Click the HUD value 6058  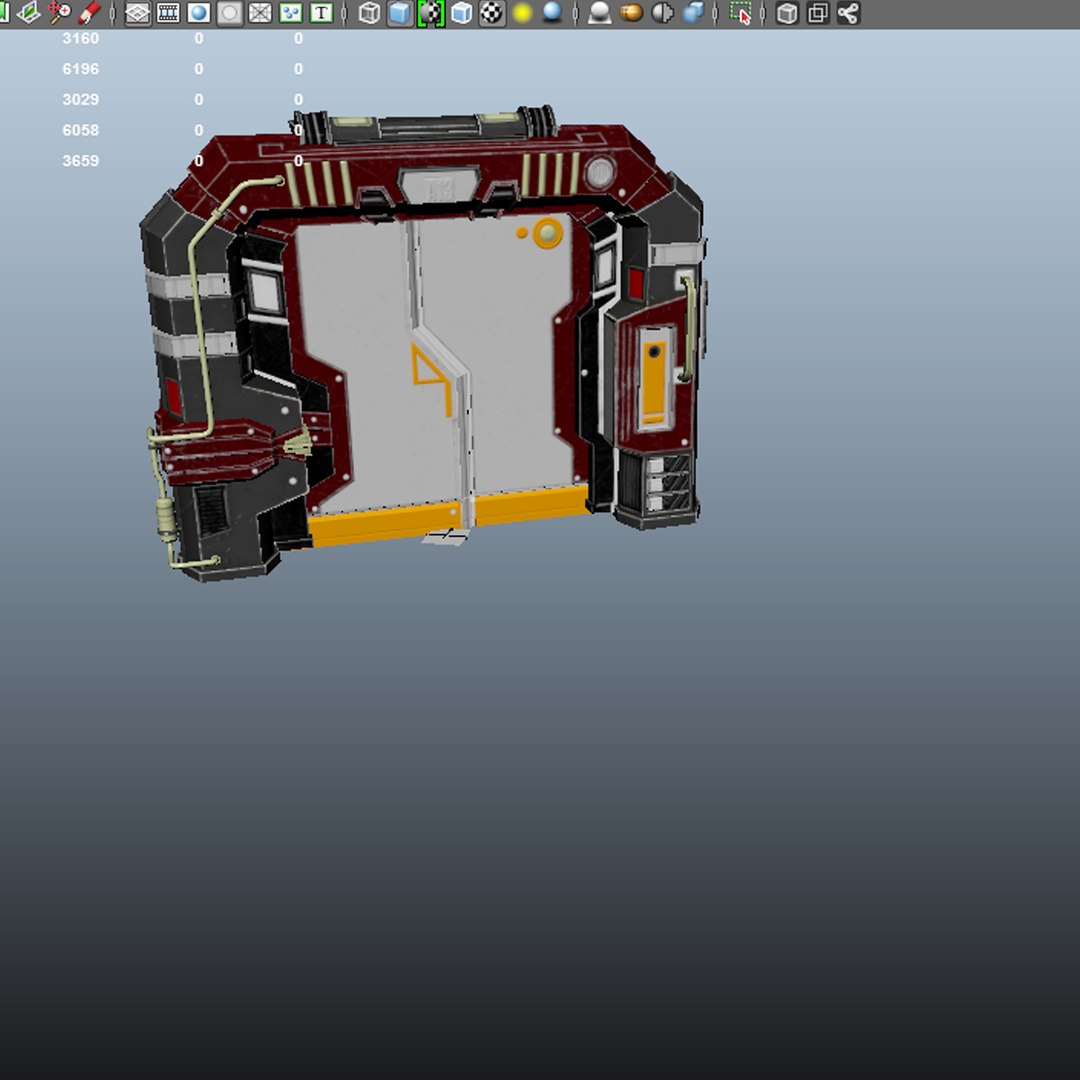pyautogui.click(x=81, y=130)
